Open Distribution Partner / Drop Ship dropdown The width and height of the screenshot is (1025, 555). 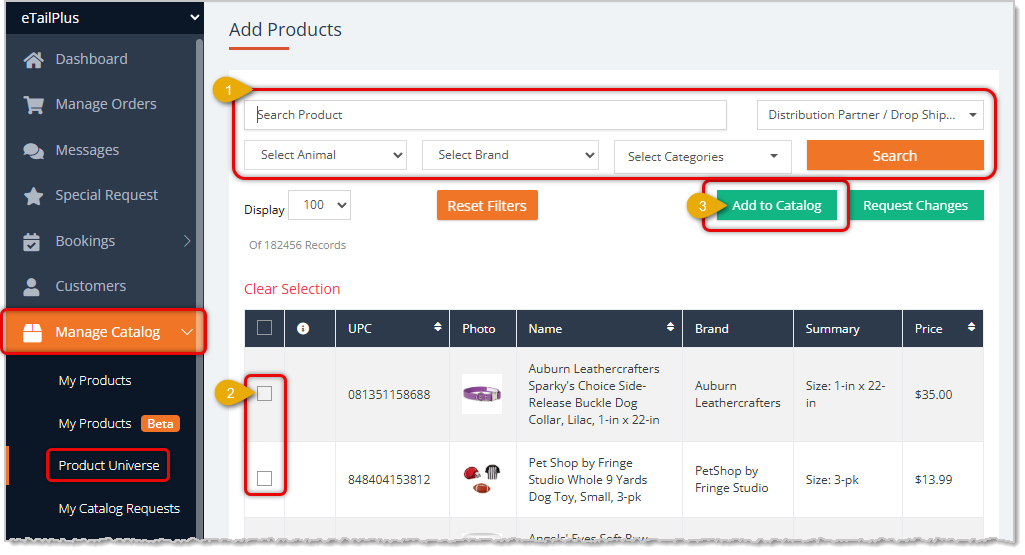pos(870,115)
